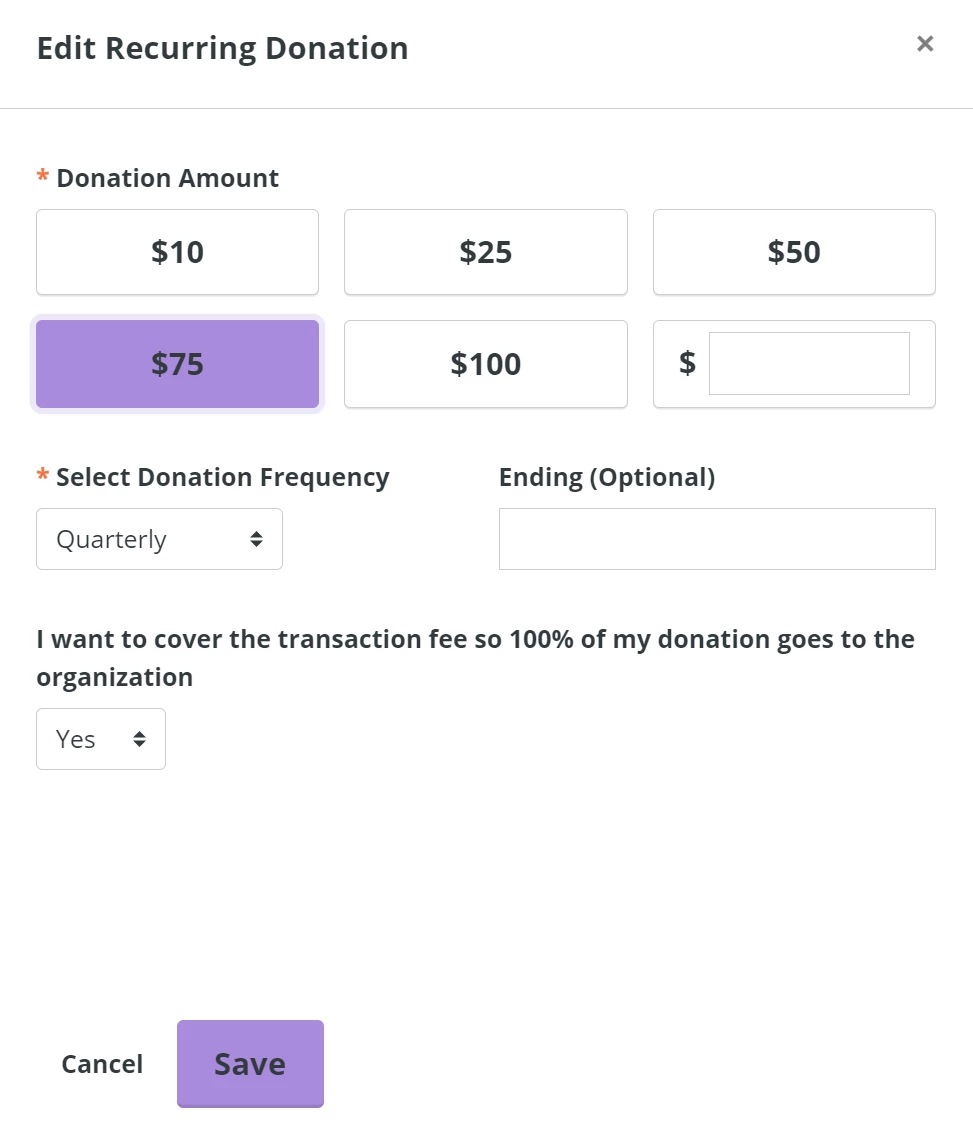The height and width of the screenshot is (1147, 973).
Task: Change Quarterly to another frequency option
Action: coord(159,538)
